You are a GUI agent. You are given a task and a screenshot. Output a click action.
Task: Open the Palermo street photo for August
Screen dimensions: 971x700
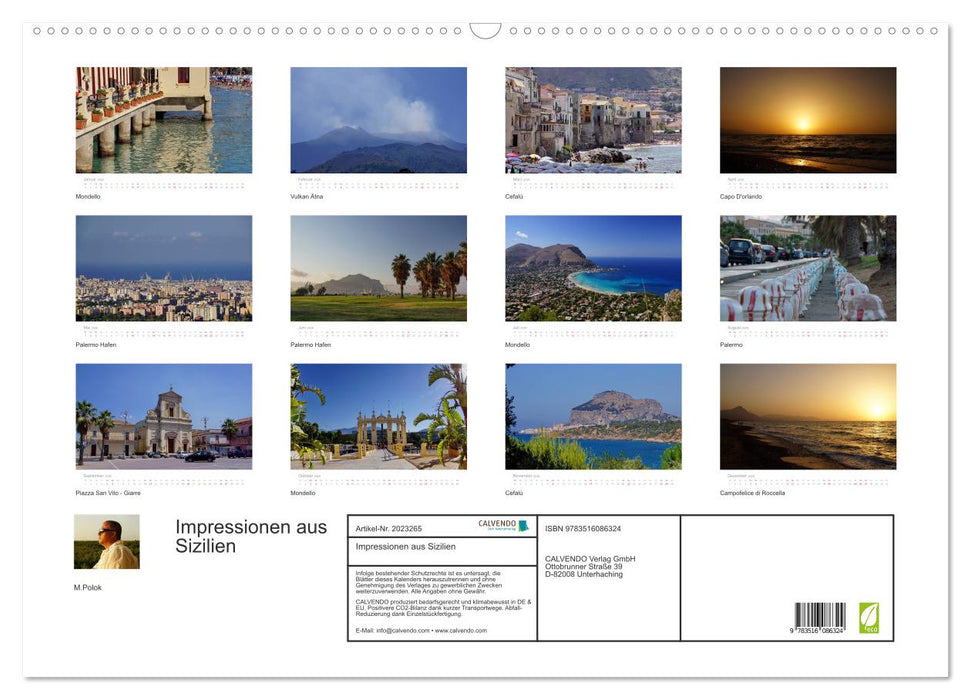click(x=807, y=267)
